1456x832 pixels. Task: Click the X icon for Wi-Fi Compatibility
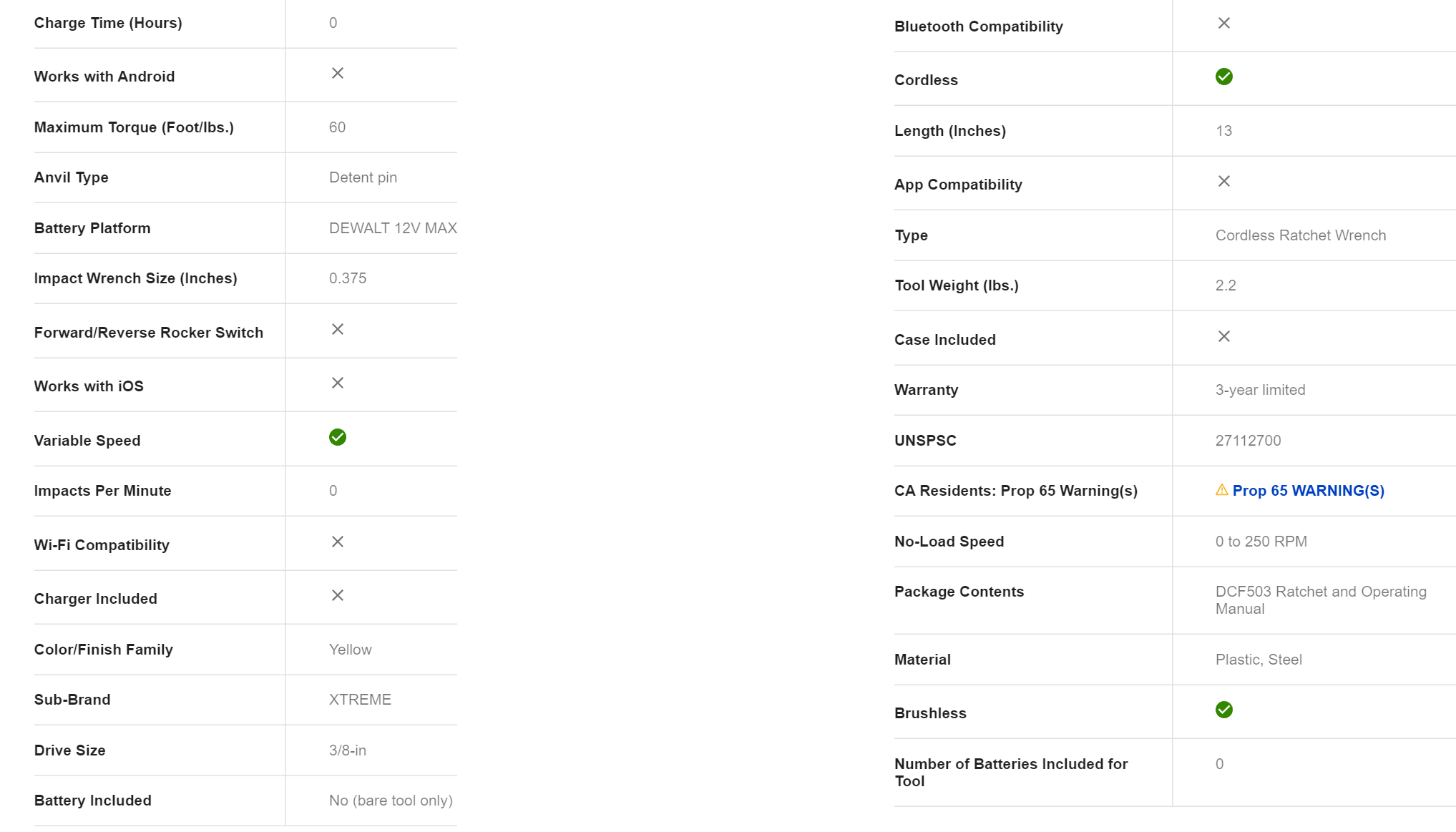(337, 542)
